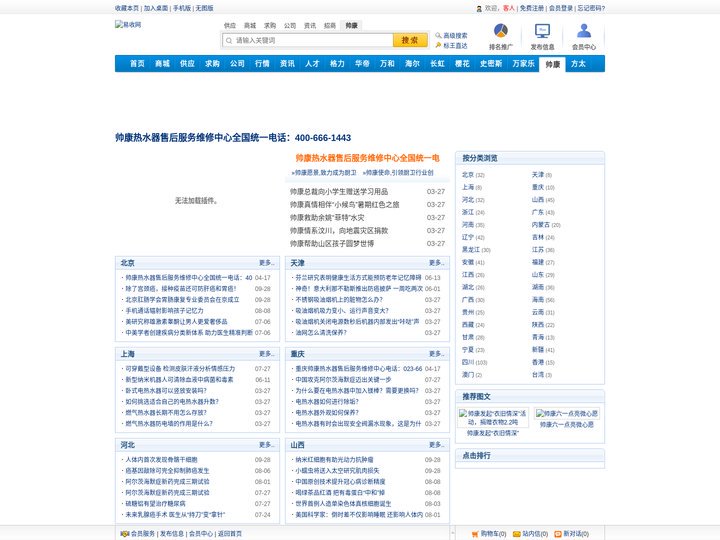
Task: Open article 油网怎么清洗保养?
Action: tap(321, 332)
